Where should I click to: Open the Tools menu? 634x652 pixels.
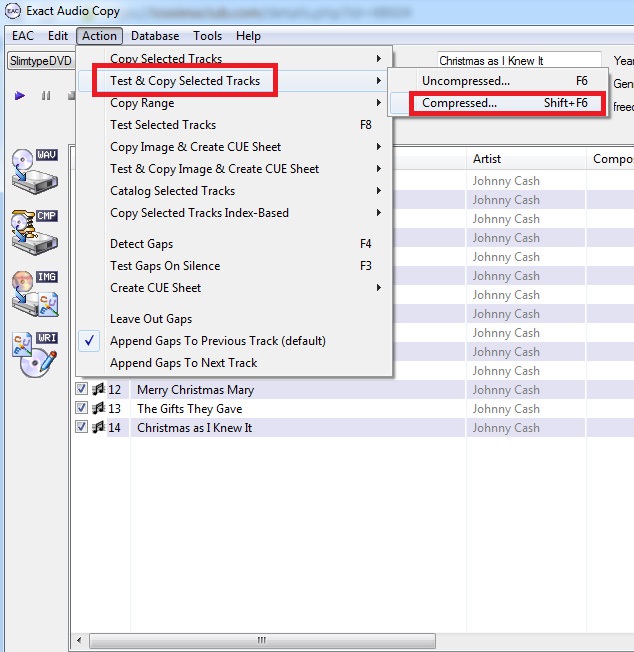click(207, 36)
